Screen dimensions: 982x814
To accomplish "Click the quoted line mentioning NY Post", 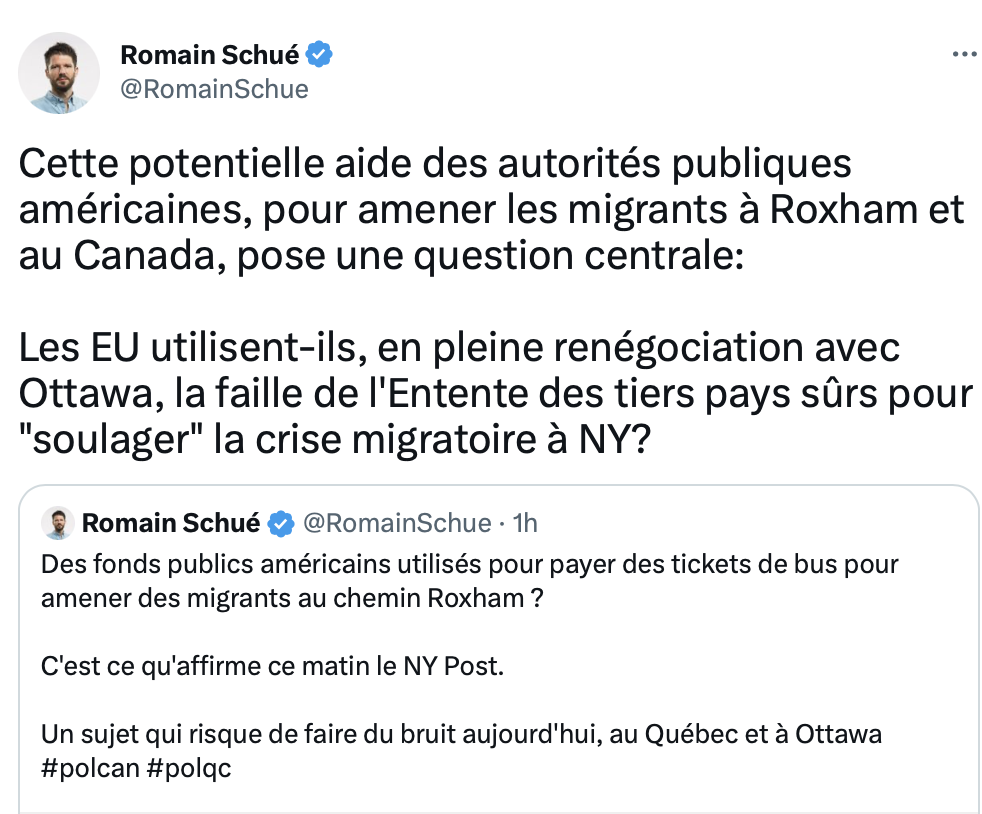I will tap(272, 666).
